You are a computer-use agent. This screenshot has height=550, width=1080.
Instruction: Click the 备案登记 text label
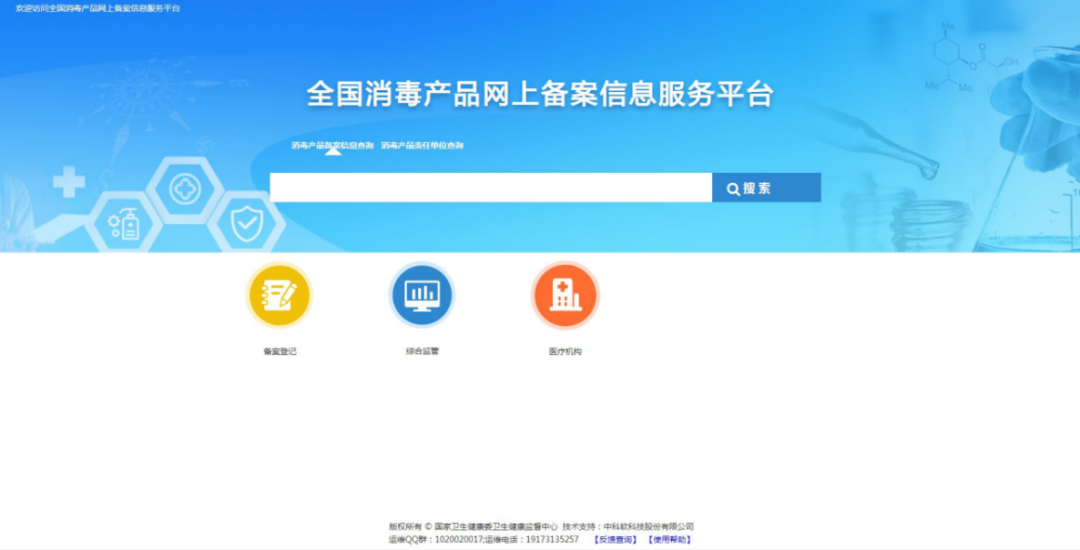coord(279,352)
